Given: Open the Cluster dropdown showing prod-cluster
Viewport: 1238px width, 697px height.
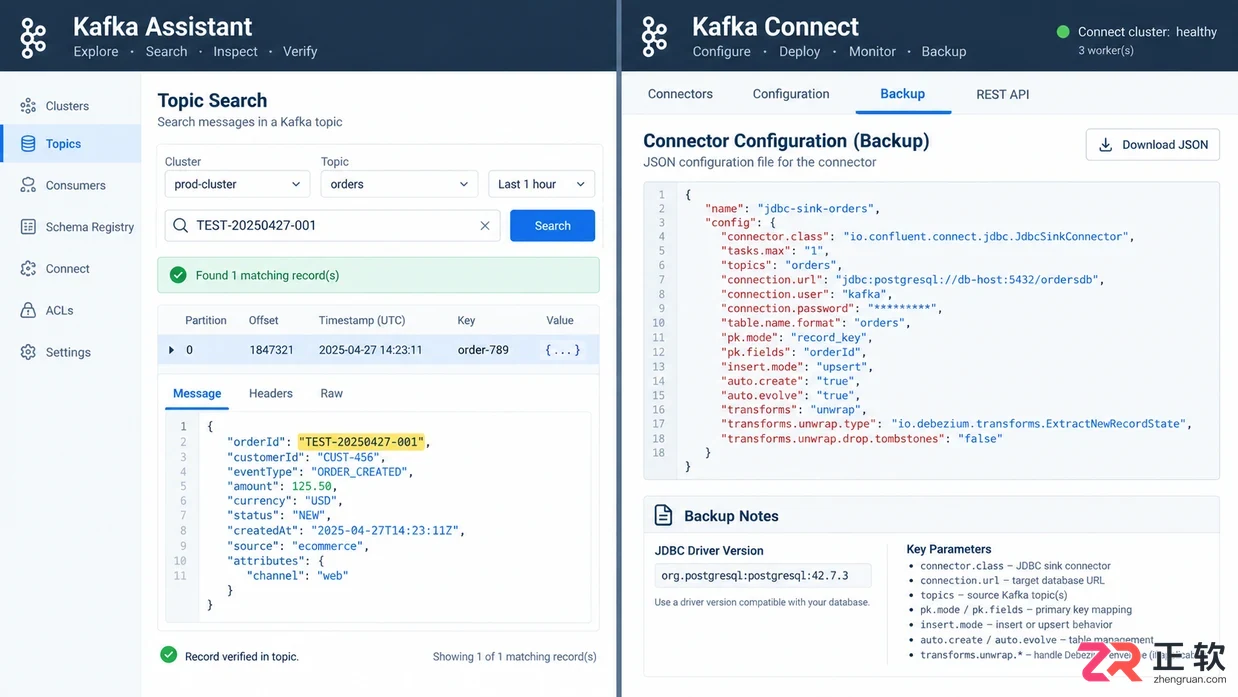Looking at the screenshot, I should 237,184.
